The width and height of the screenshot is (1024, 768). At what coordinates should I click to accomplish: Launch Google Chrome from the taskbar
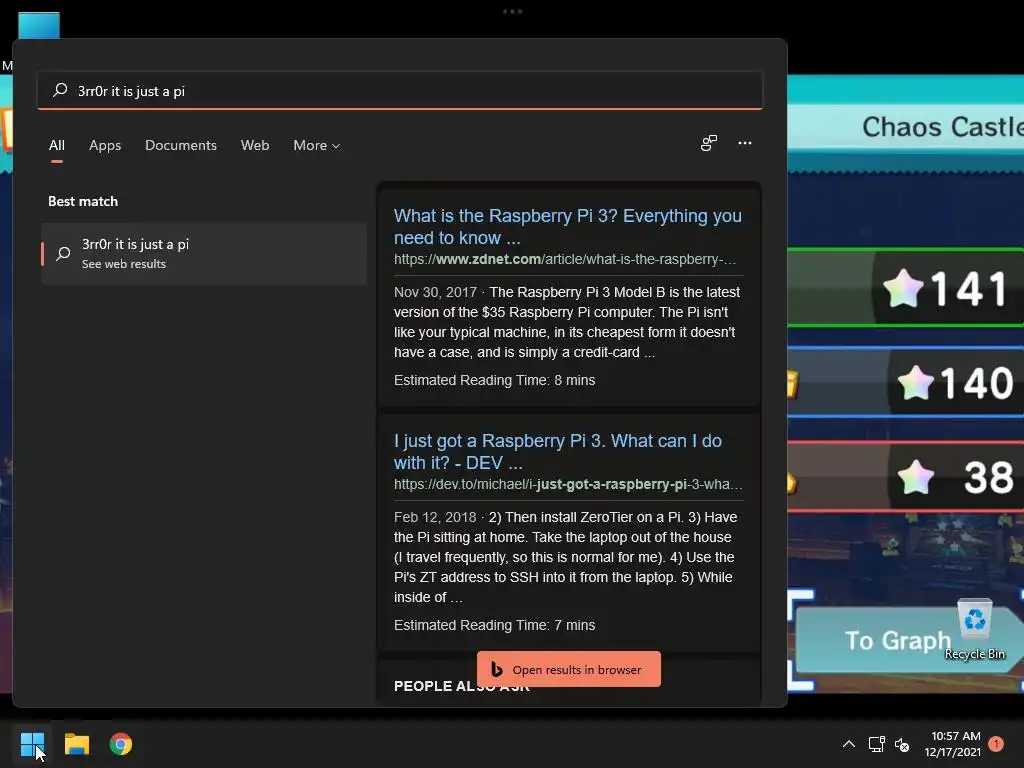pos(121,744)
